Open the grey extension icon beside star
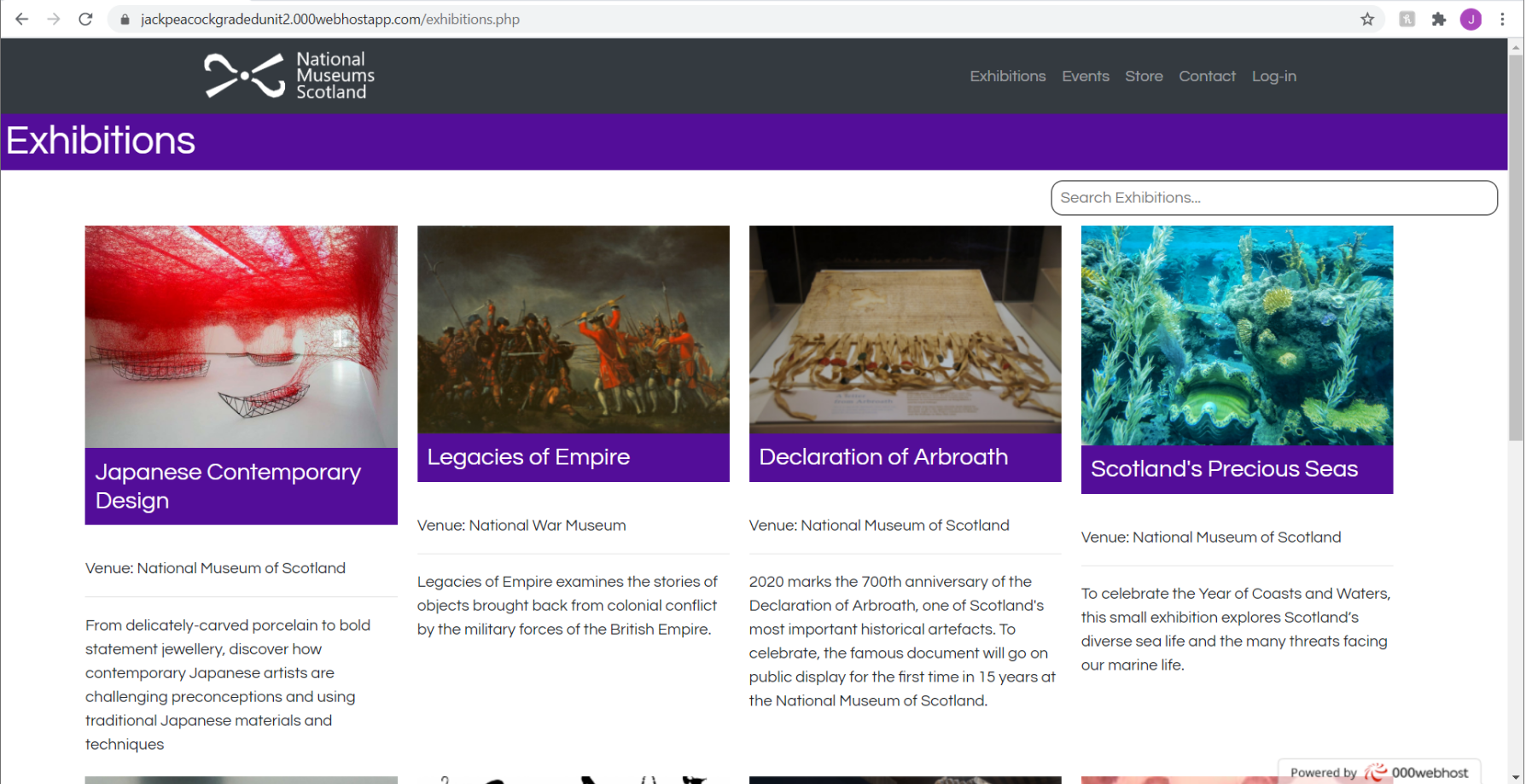Viewport: 1526px width, 784px height. tap(1407, 19)
